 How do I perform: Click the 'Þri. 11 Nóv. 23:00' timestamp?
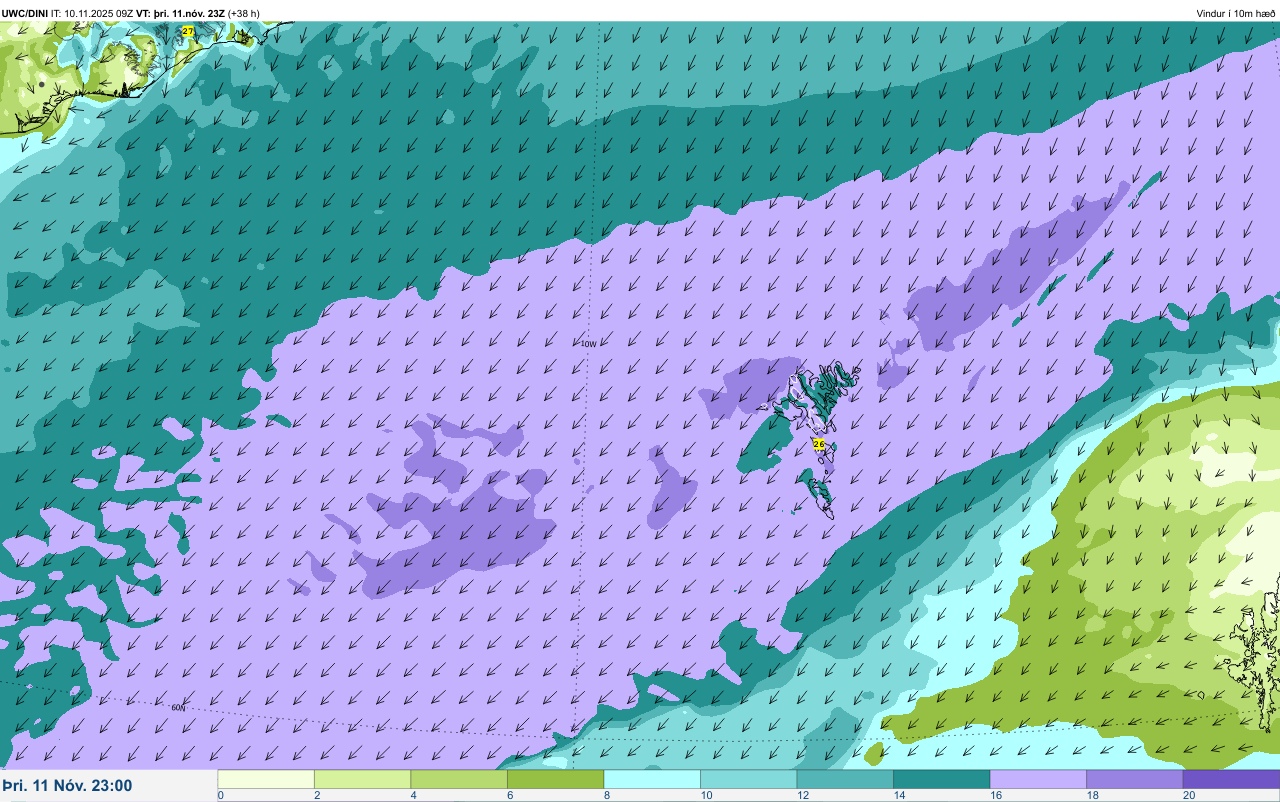click(67, 786)
